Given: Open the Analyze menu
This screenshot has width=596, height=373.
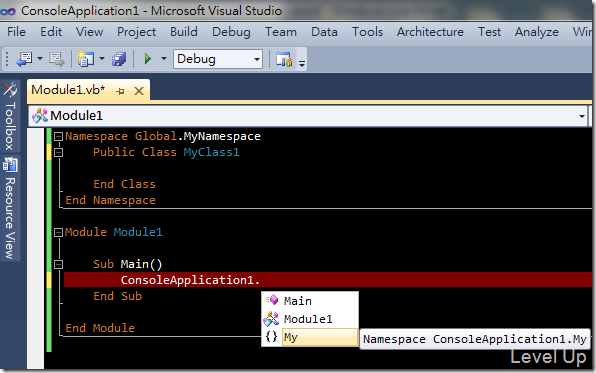Looking at the screenshot, I should tap(537, 32).
